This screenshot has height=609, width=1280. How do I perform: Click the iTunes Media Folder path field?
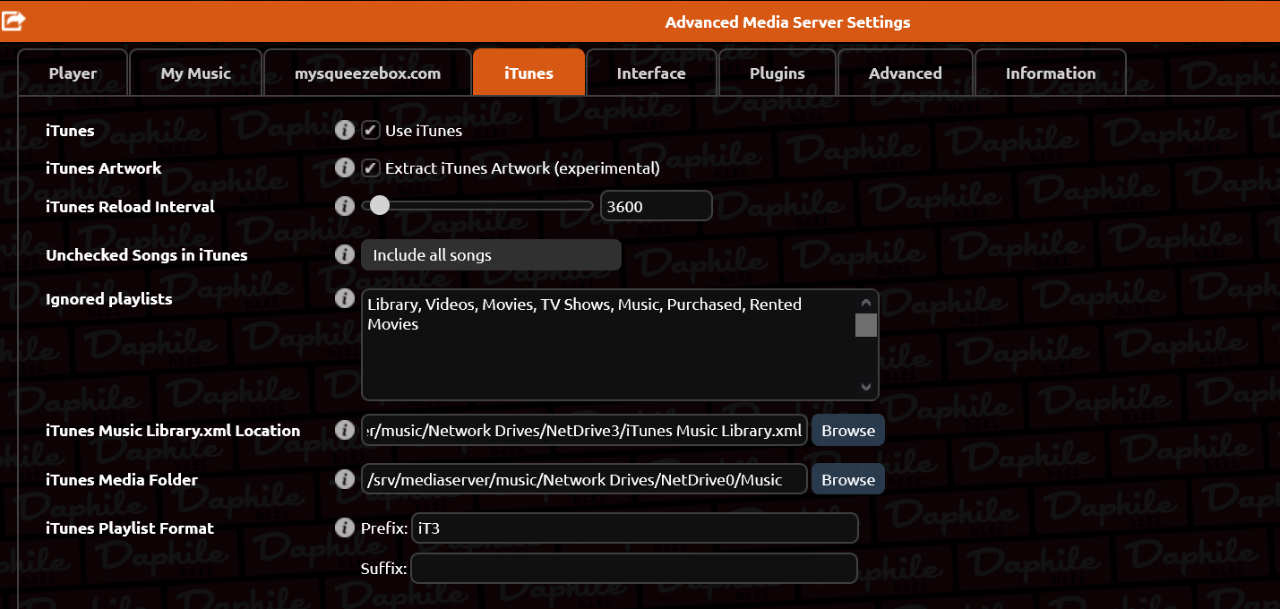pyautogui.click(x=585, y=480)
